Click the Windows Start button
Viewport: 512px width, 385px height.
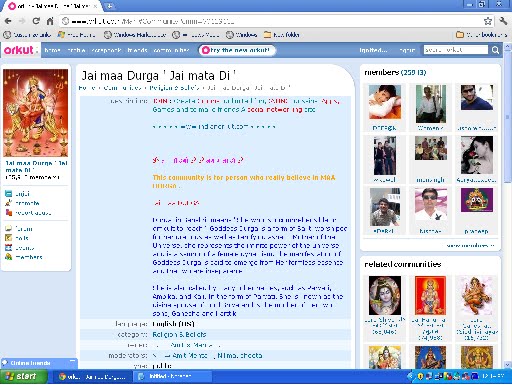[22, 377]
